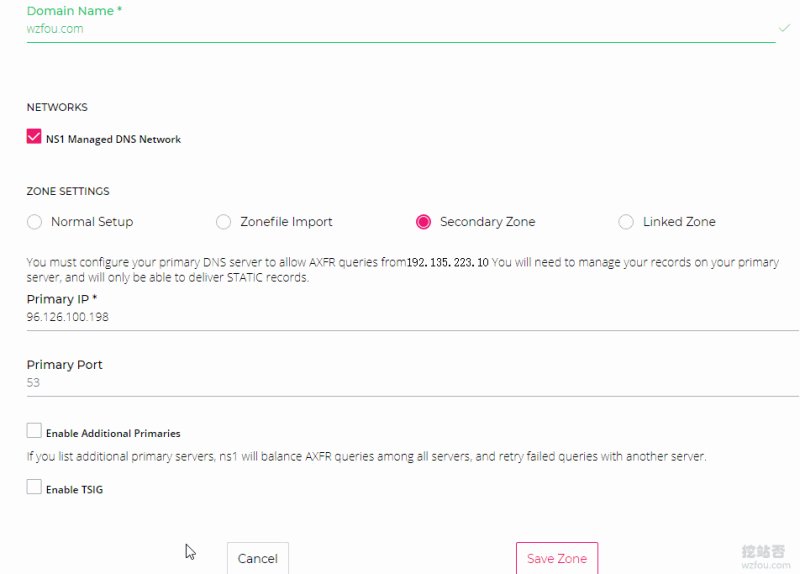800x574 pixels.
Task: Uncheck the NS1 Managed DNS Network checkbox
Action: tap(34, 136)
